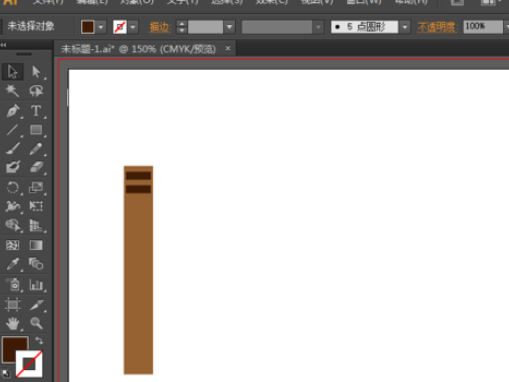Viewport: 509px width, 382px height.
Task: Choose the Blob Brush tool
Action: pyautogui.click(x=13, y=167)
